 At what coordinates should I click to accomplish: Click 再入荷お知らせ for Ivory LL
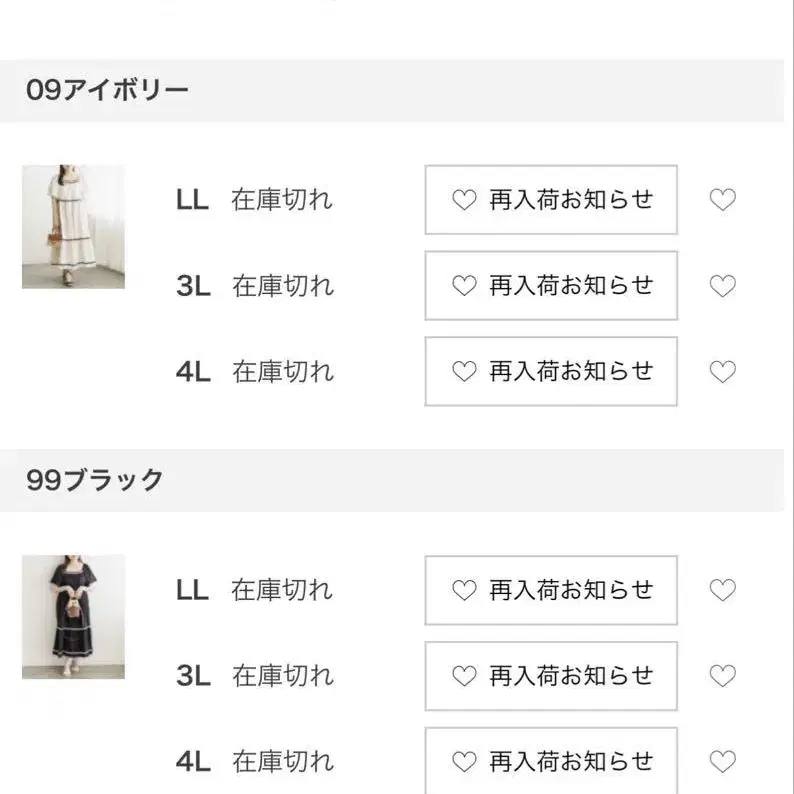click(x=551, y=200)
